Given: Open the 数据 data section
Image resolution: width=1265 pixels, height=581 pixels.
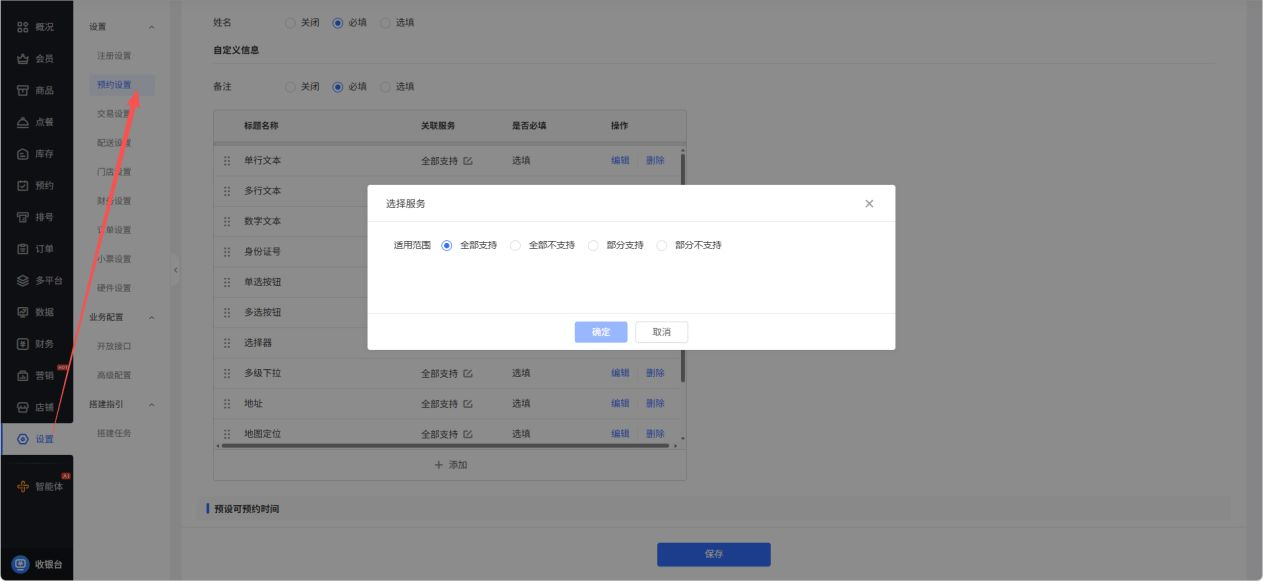Looking at the screenshot, I should click(x=36, y=312).
